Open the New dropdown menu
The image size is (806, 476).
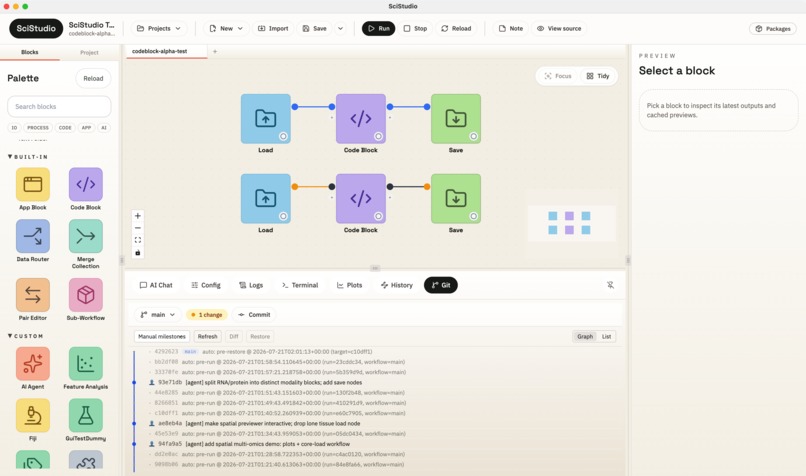226,28
